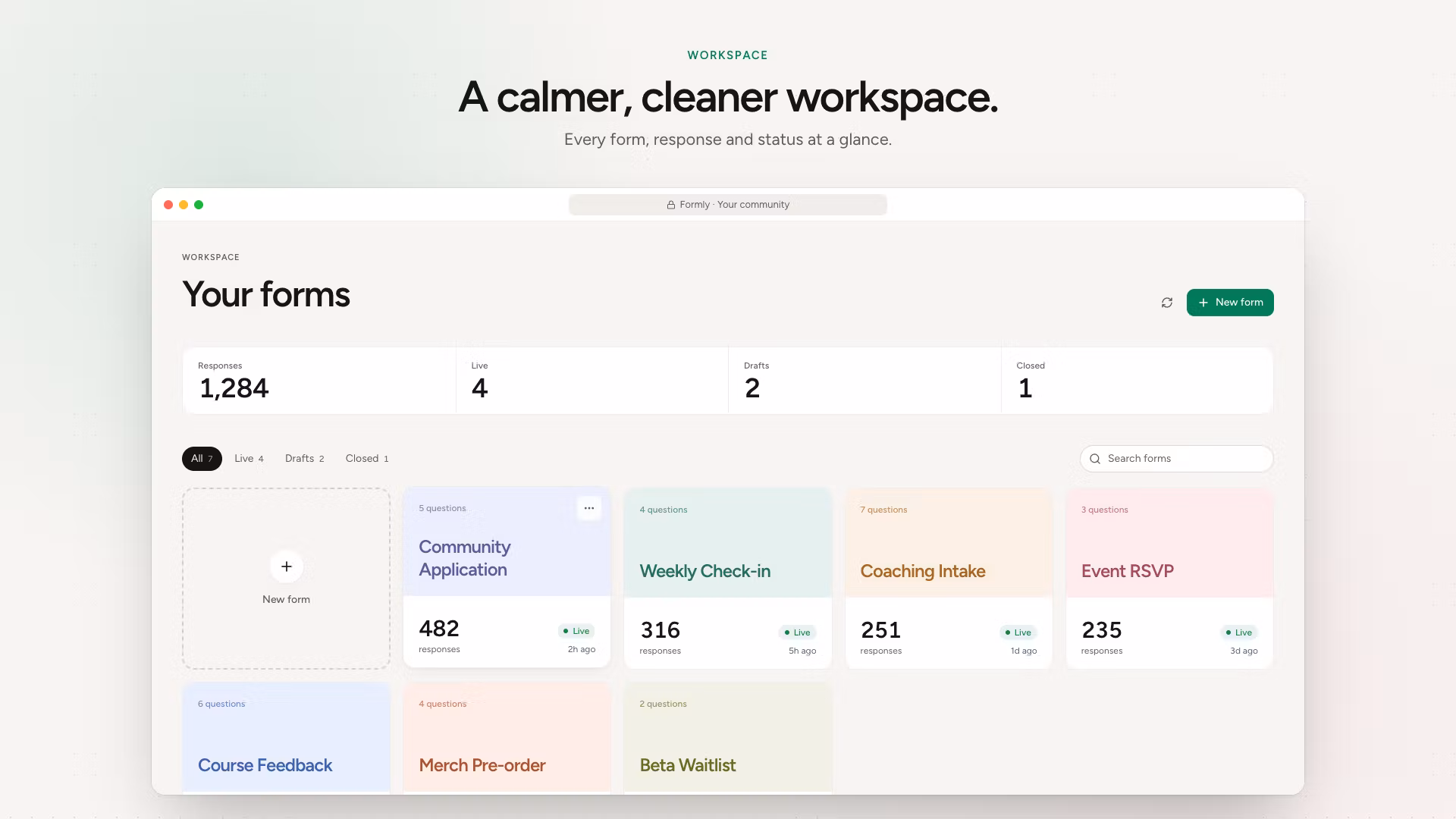Click the '6 questions' label on Course Feedback
The height and width of the screenshot is (819, 1456).
[221, 704]
